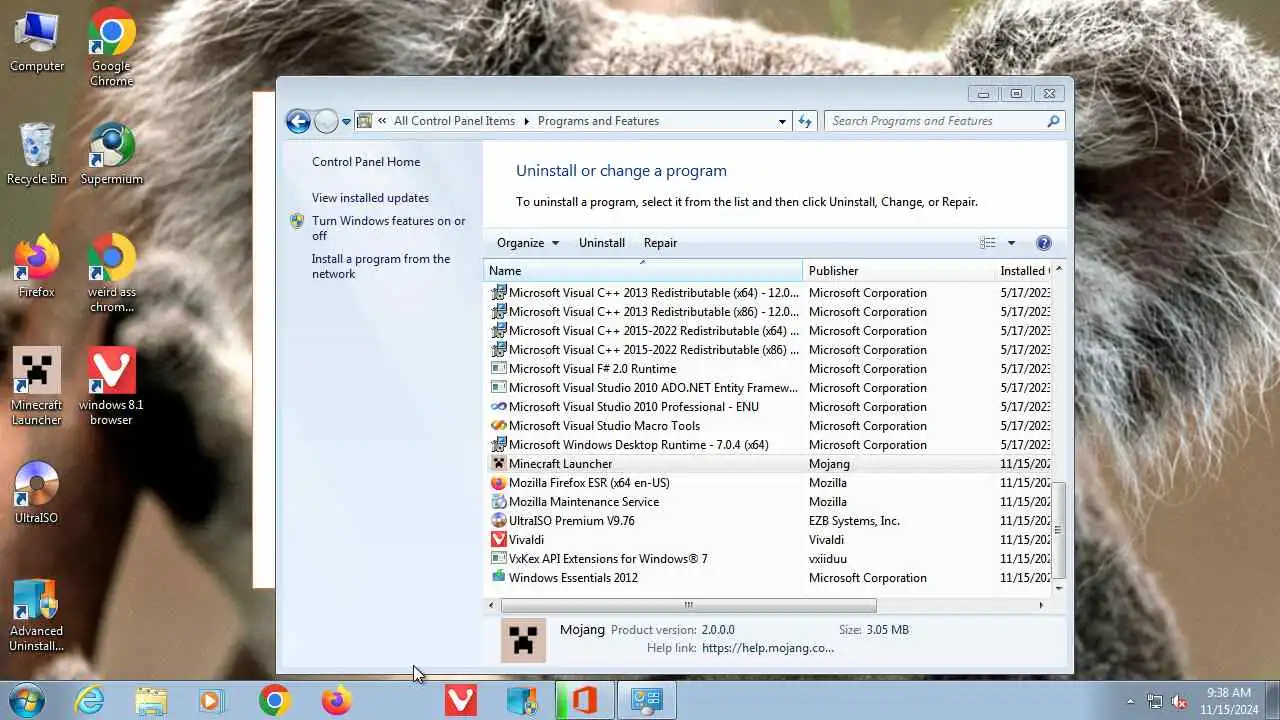Open Windows Media Player from taskbar

tap(211, 701)
